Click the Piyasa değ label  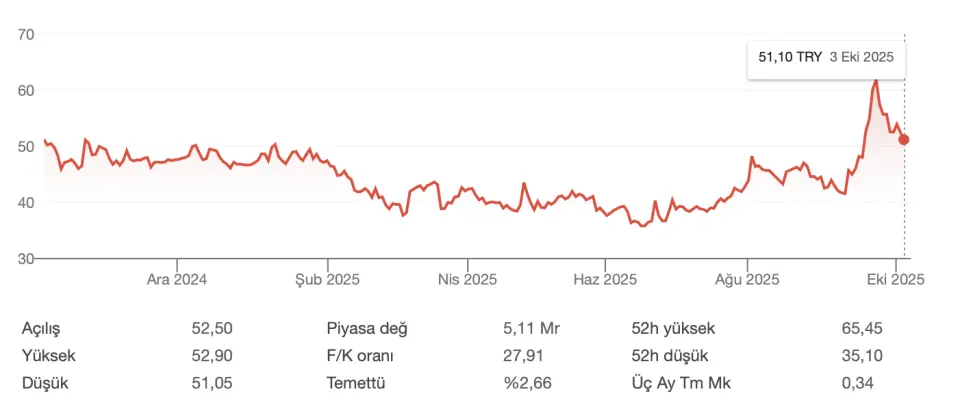click(367, 328)
